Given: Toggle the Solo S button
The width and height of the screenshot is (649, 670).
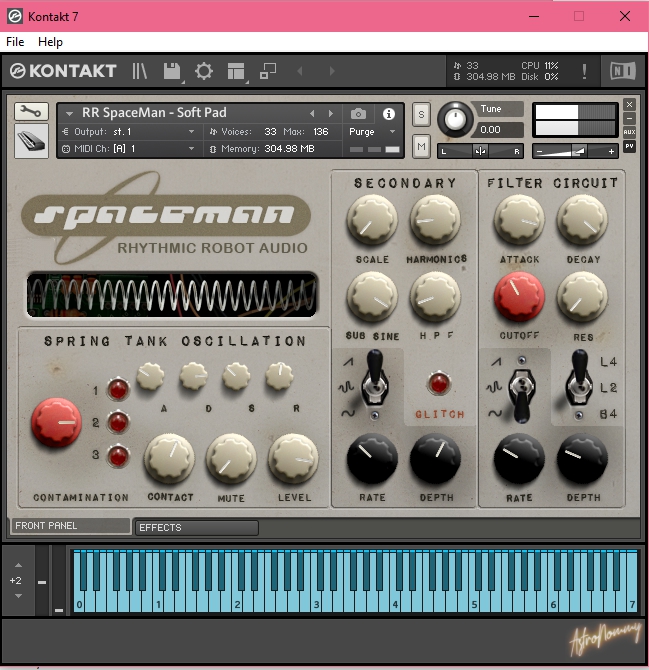Looking at the screenshot, I should [421, 113].
